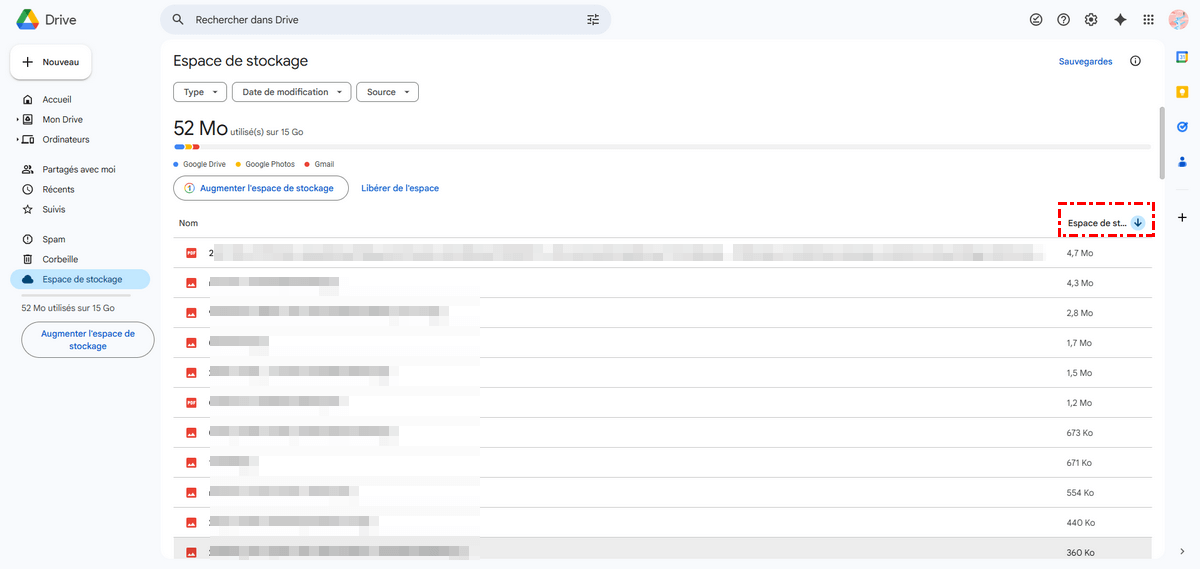Viewport: 1200px width, 569px height.
Task: Click Libérer de l'espace link
Action: 400,188
